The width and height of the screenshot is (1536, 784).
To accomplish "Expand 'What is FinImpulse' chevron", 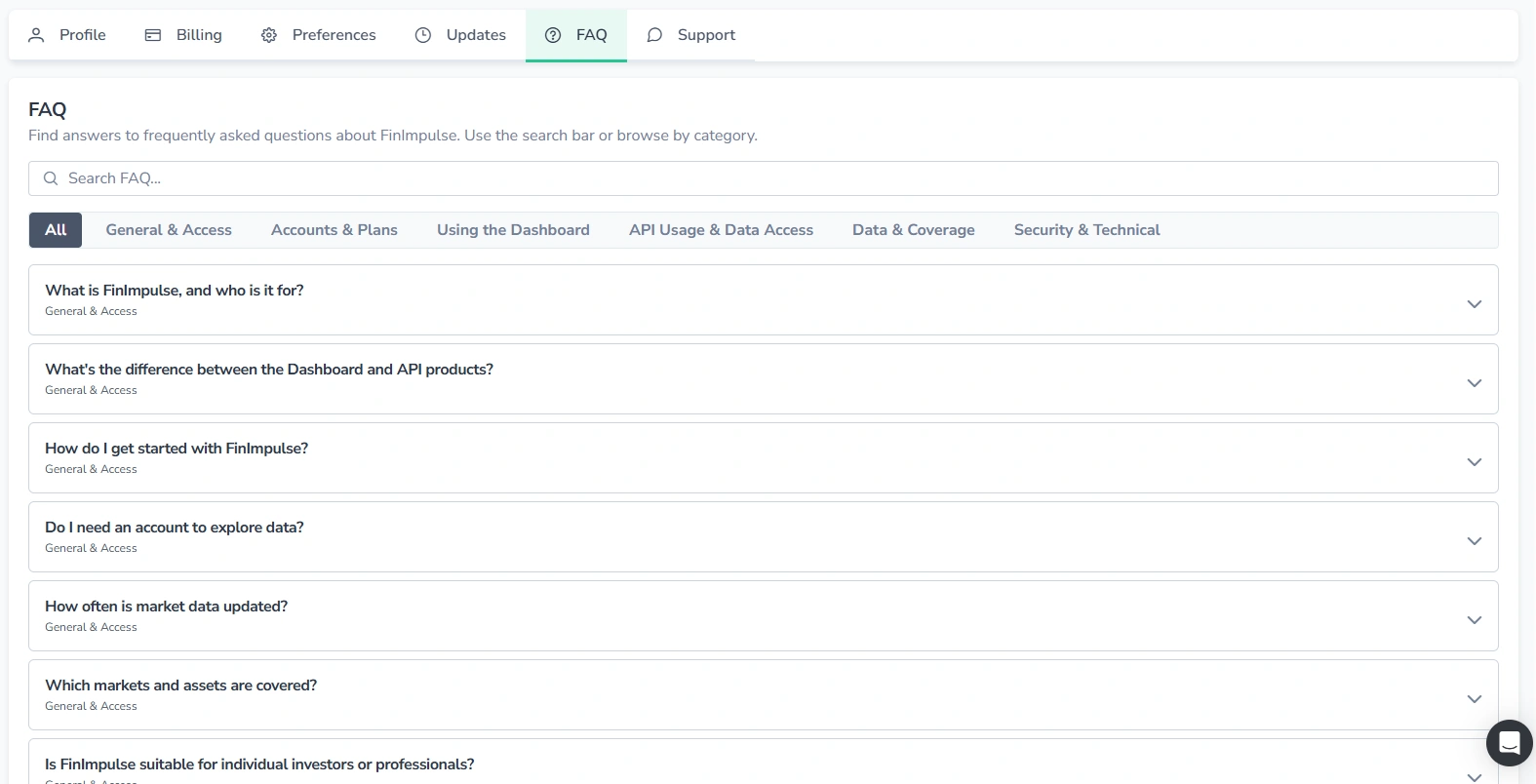I will pos(1475,304).
